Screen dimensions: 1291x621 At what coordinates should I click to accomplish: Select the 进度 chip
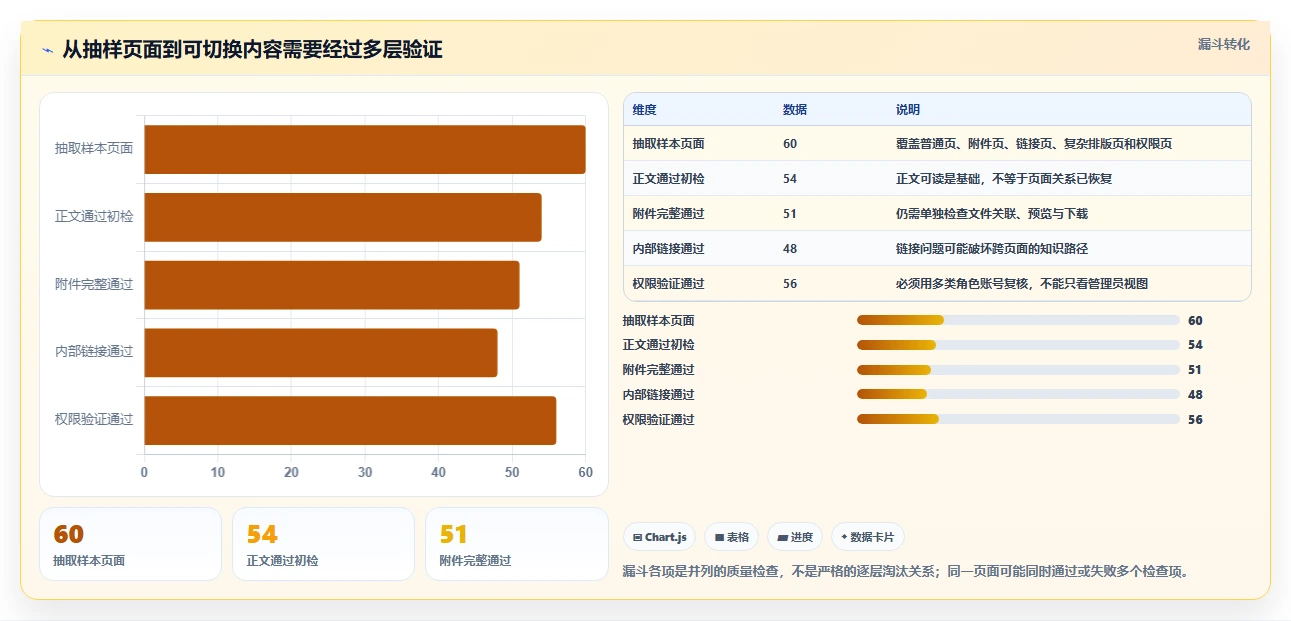(x=795, y=537)
